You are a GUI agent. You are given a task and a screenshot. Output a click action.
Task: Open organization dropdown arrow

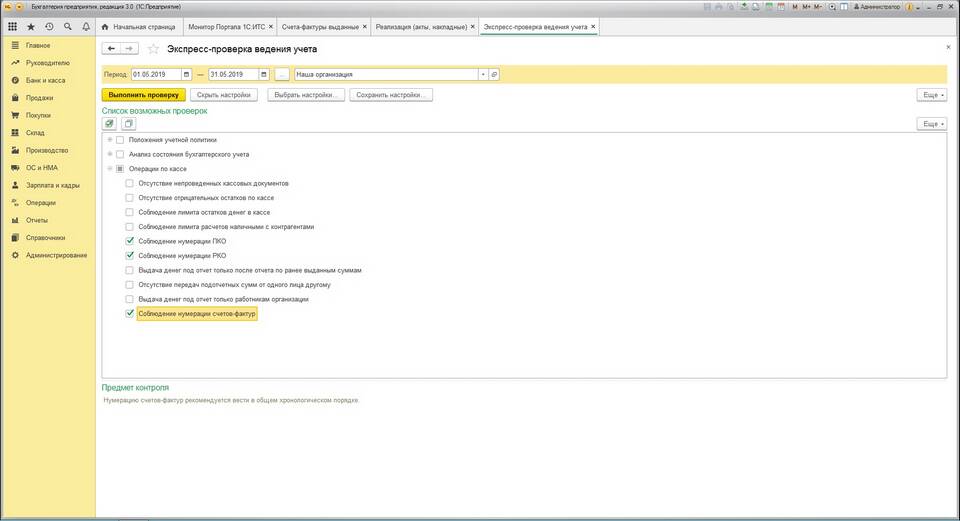(x=483, y=74)
